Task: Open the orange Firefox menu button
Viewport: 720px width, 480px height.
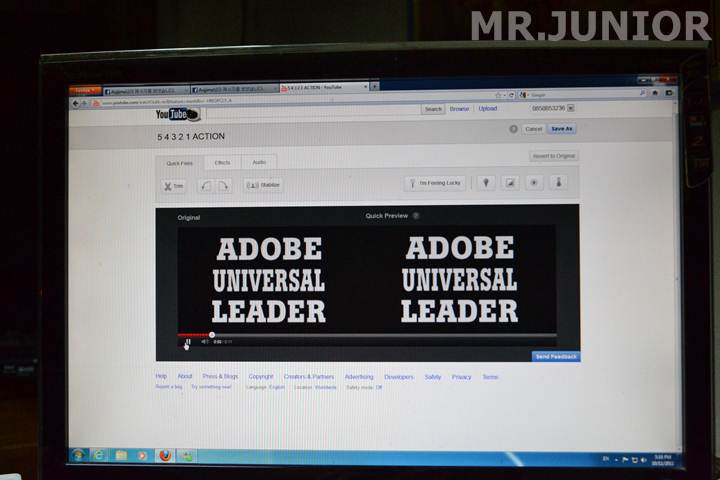Action: pyautogui.click(x=85, y=90)
